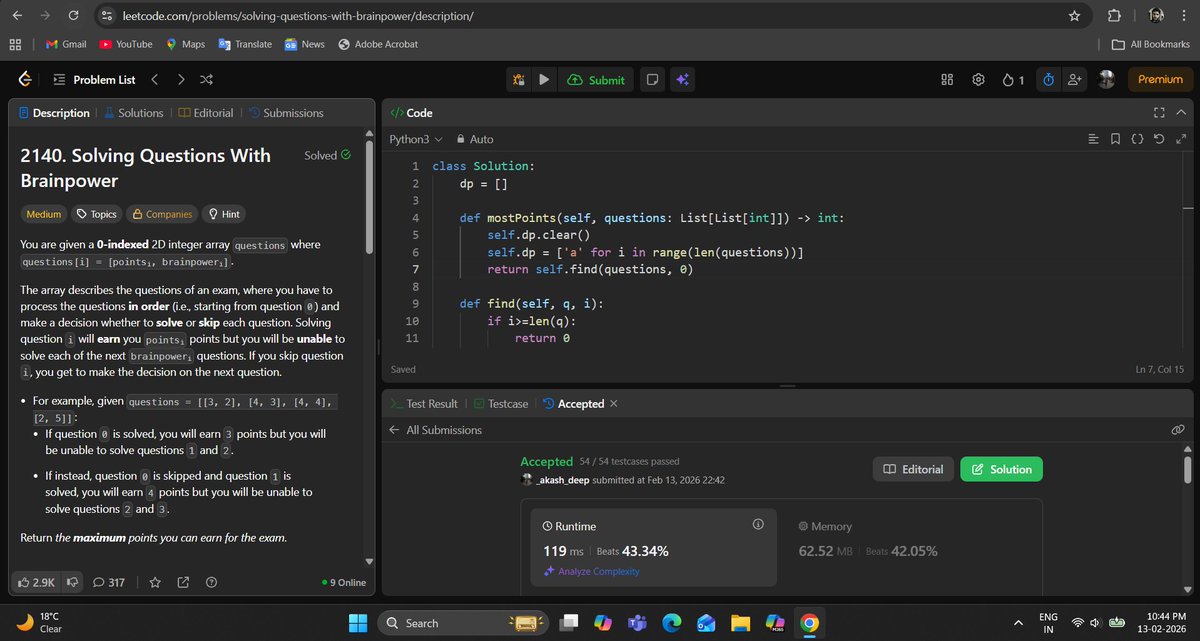Open the profile avatar menu
Image resolution: width=1200 pixels, height=641 pixels.
[x=1107, y=79]
